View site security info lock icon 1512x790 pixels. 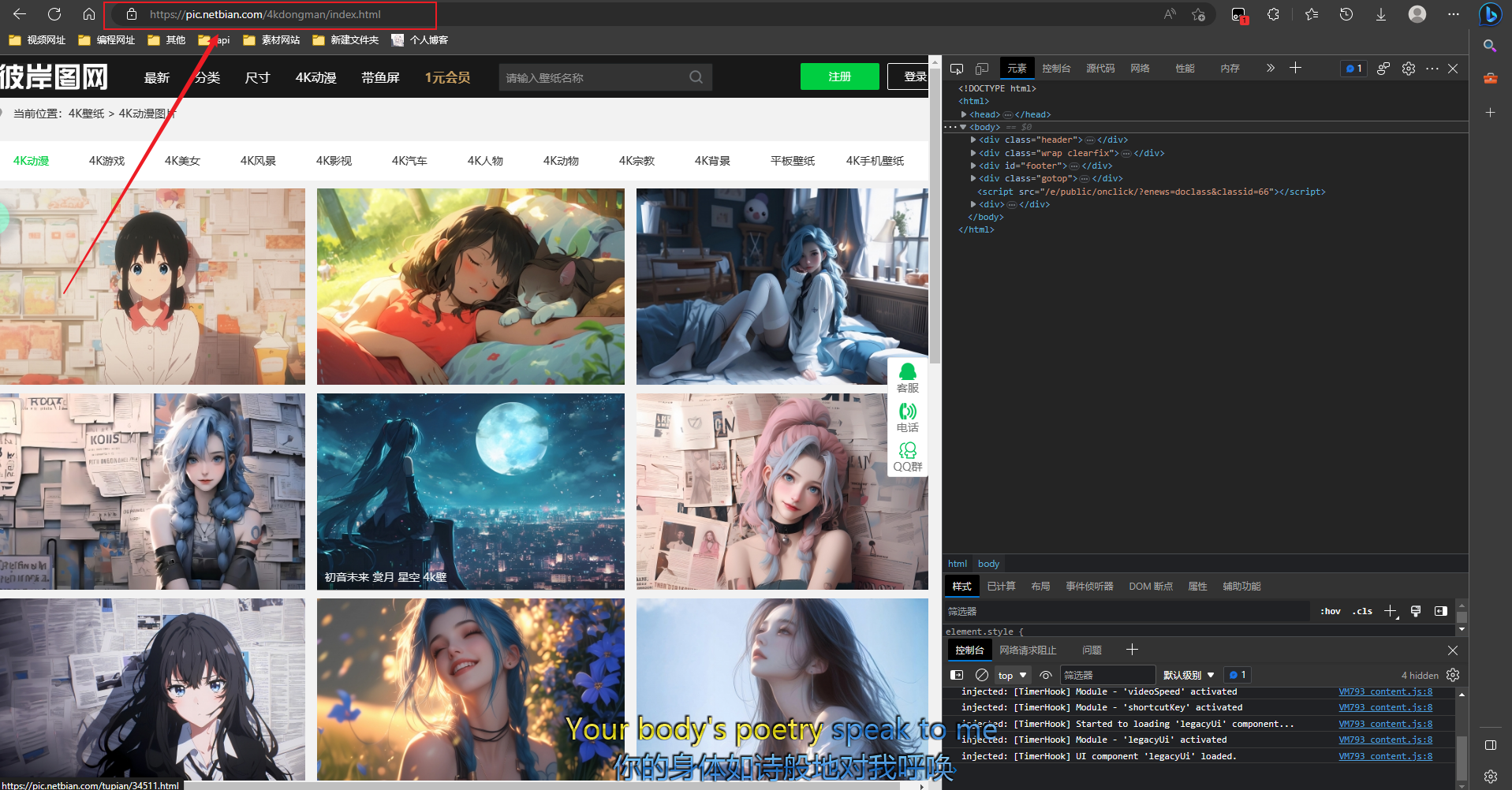(132, 14)
